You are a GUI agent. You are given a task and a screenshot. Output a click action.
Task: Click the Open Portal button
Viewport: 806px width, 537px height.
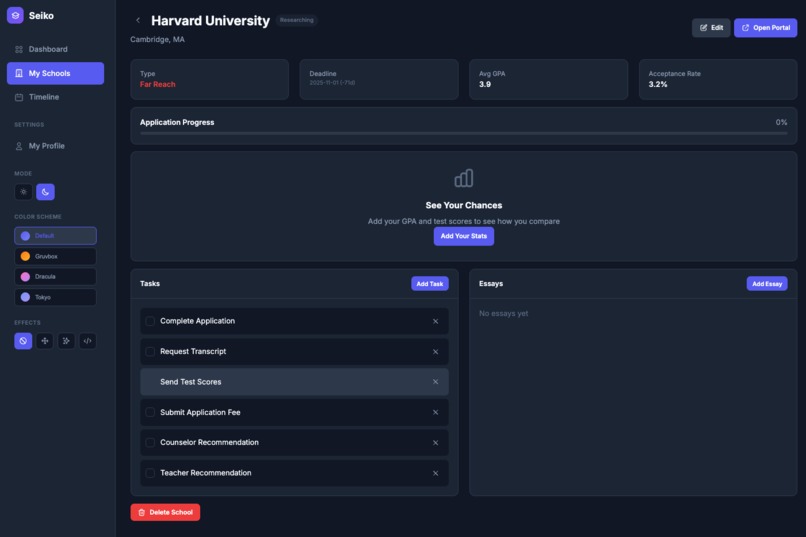point(765,28)
